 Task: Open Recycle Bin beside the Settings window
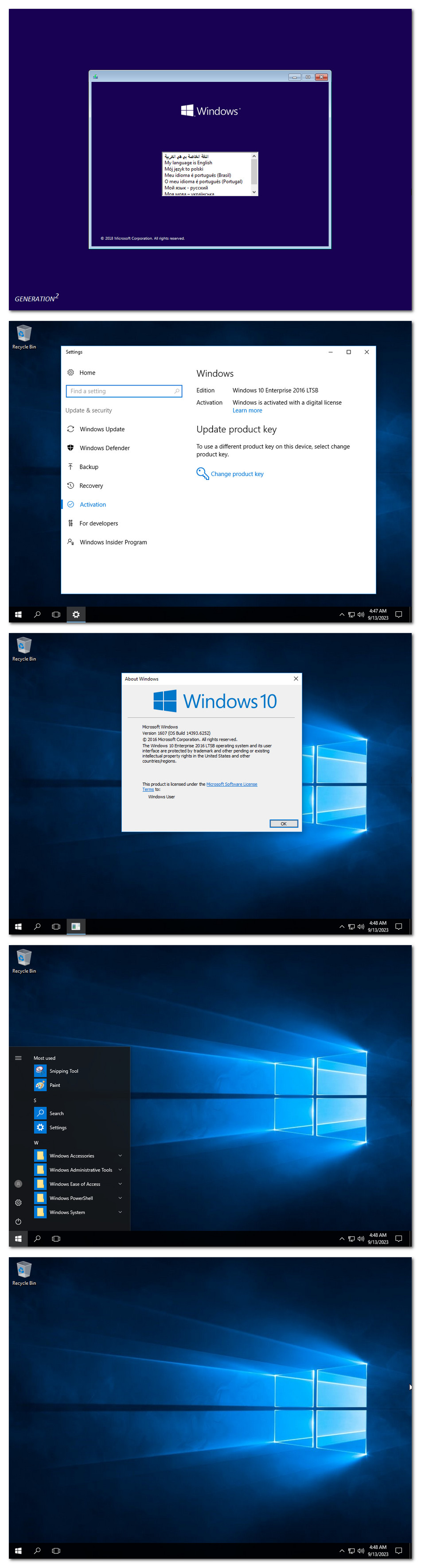tap(24, 336)
